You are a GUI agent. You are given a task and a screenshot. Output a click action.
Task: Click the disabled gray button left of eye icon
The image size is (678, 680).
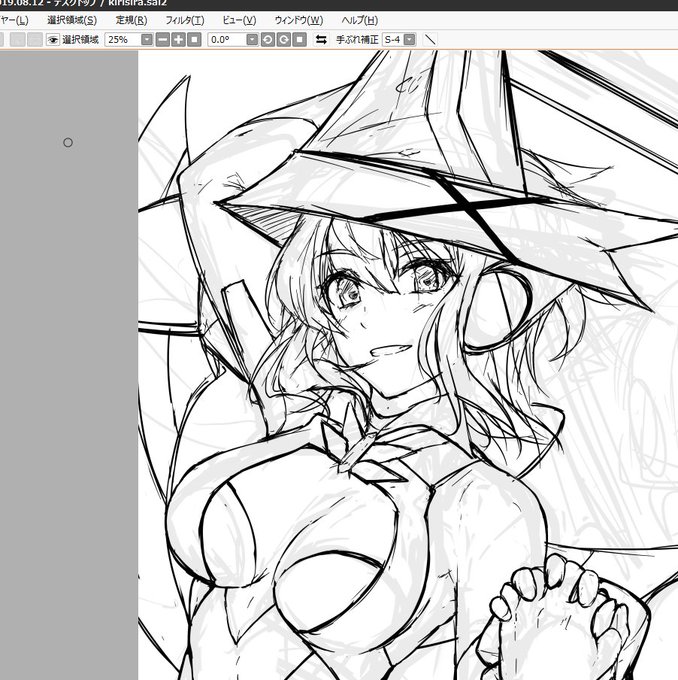(35, 40)
